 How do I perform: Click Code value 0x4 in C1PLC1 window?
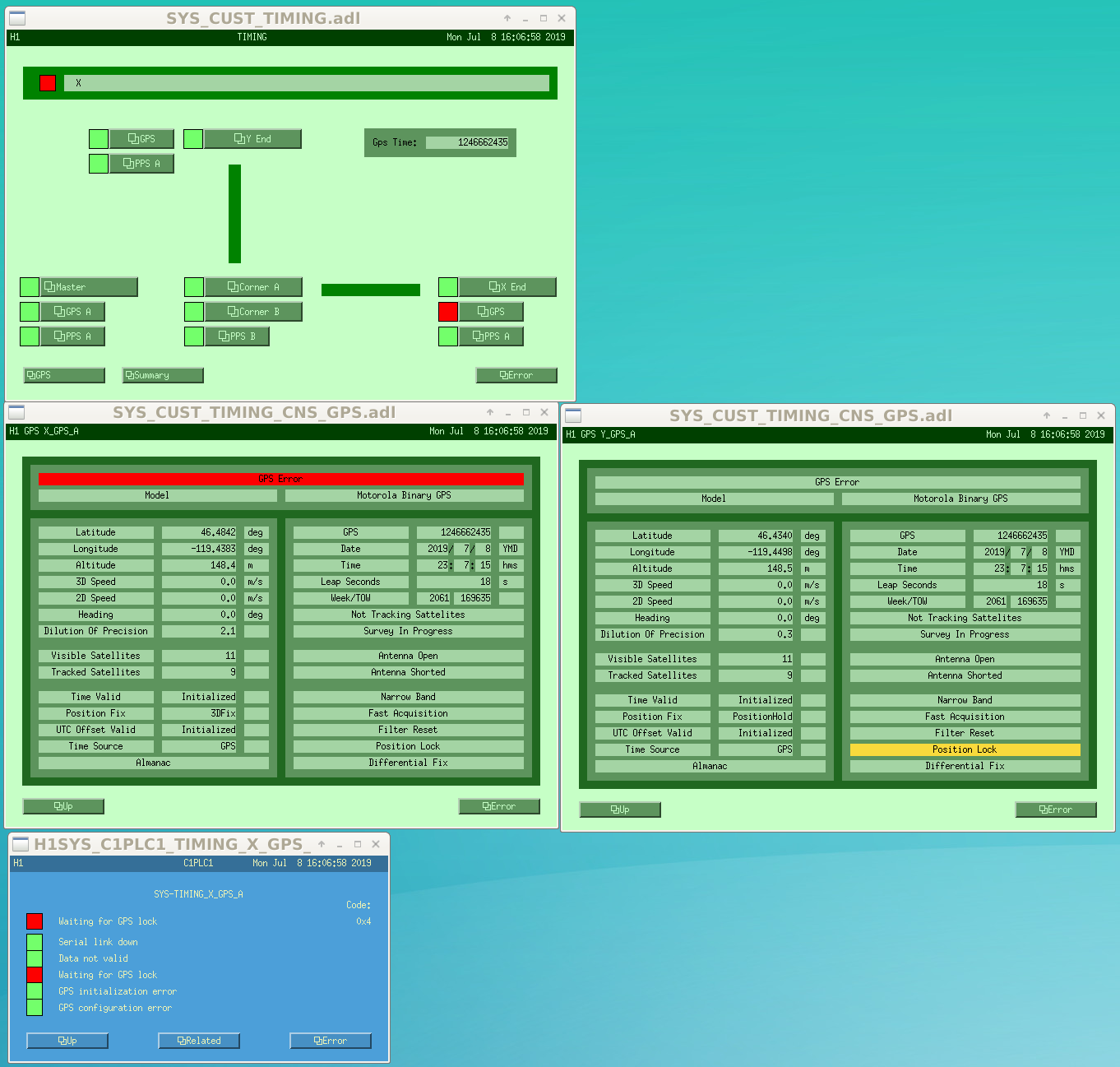click(363, 921)
